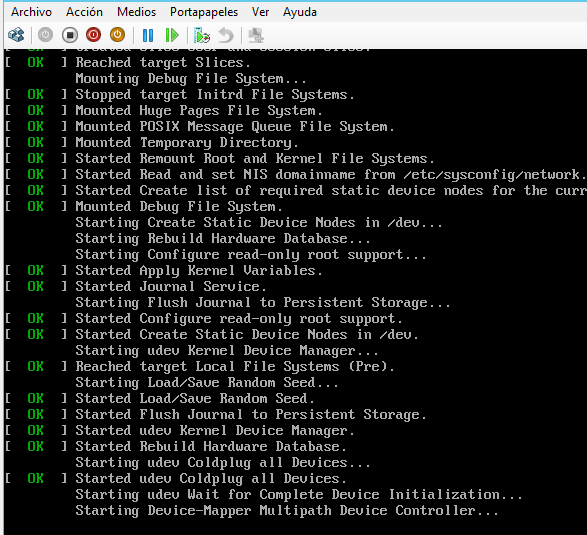Screen dimensions: 587x535
Task: Open the Ayuda menu
Action: 300,12
